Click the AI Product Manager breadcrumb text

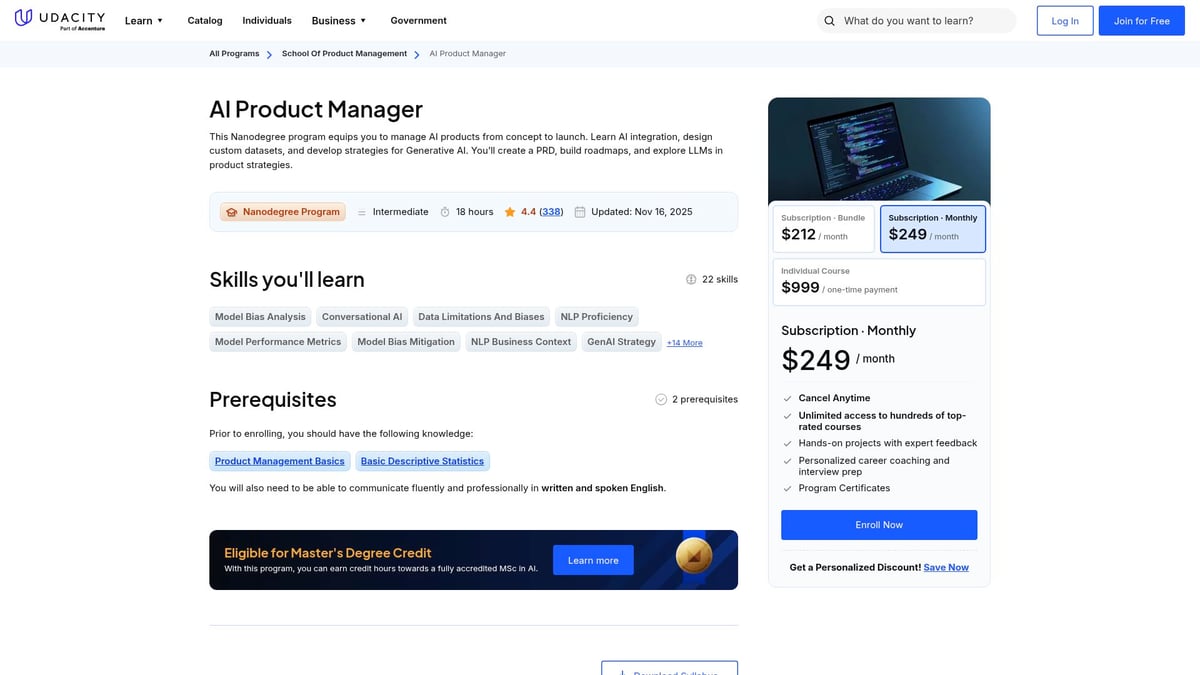pyautogui.click(x=467, y=54)
